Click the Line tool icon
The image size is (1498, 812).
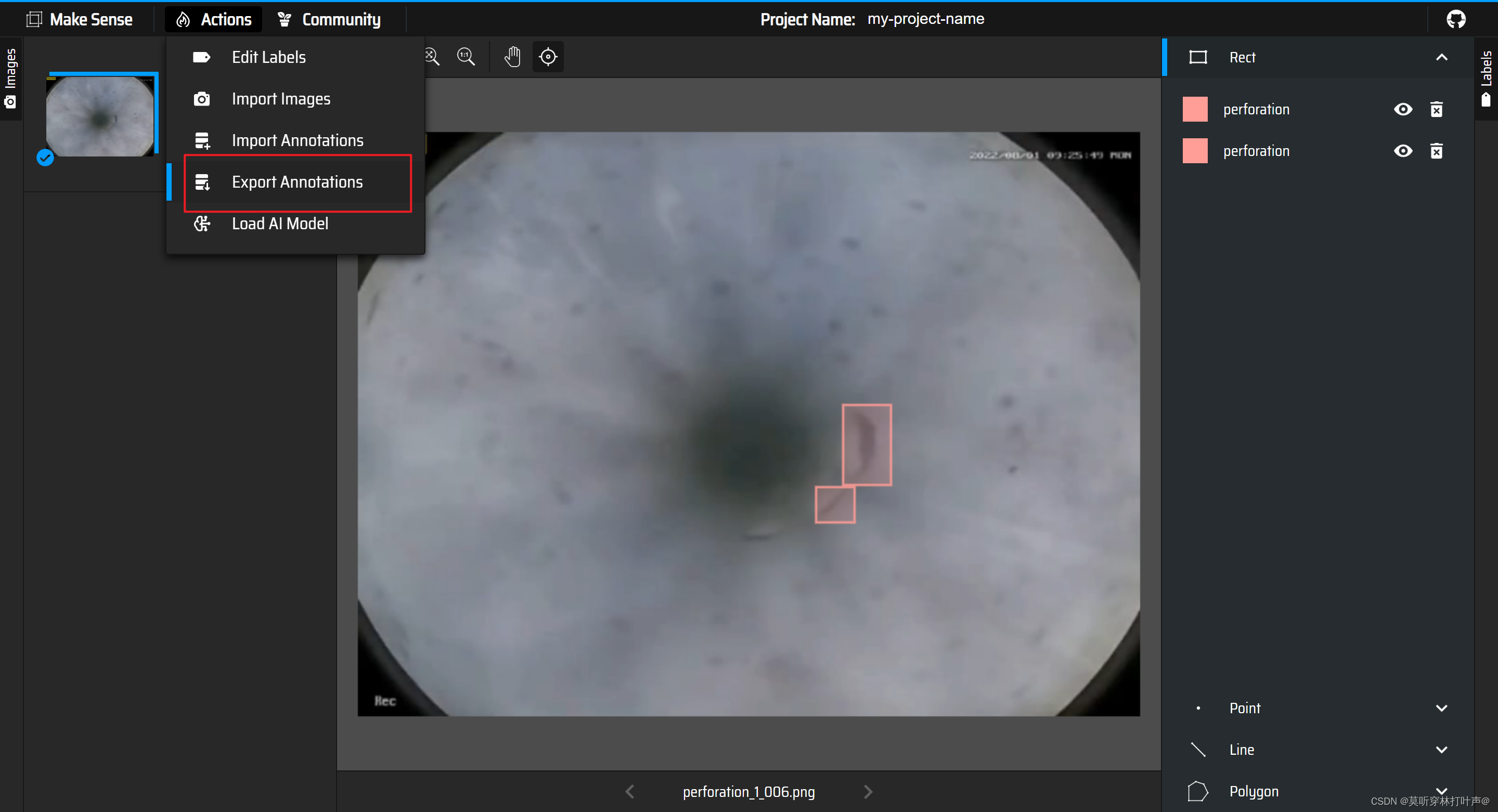[x=1198, y=750]
